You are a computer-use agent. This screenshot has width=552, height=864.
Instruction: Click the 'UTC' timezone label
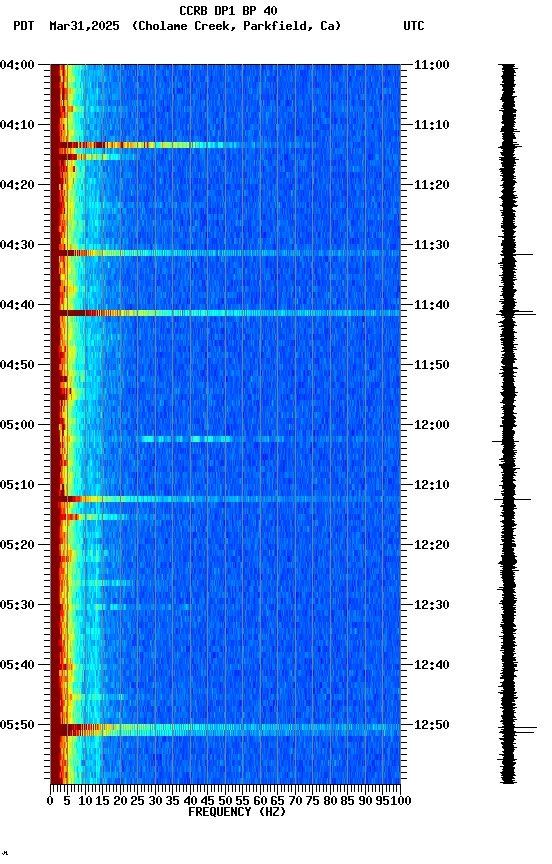tap(414, 26)
